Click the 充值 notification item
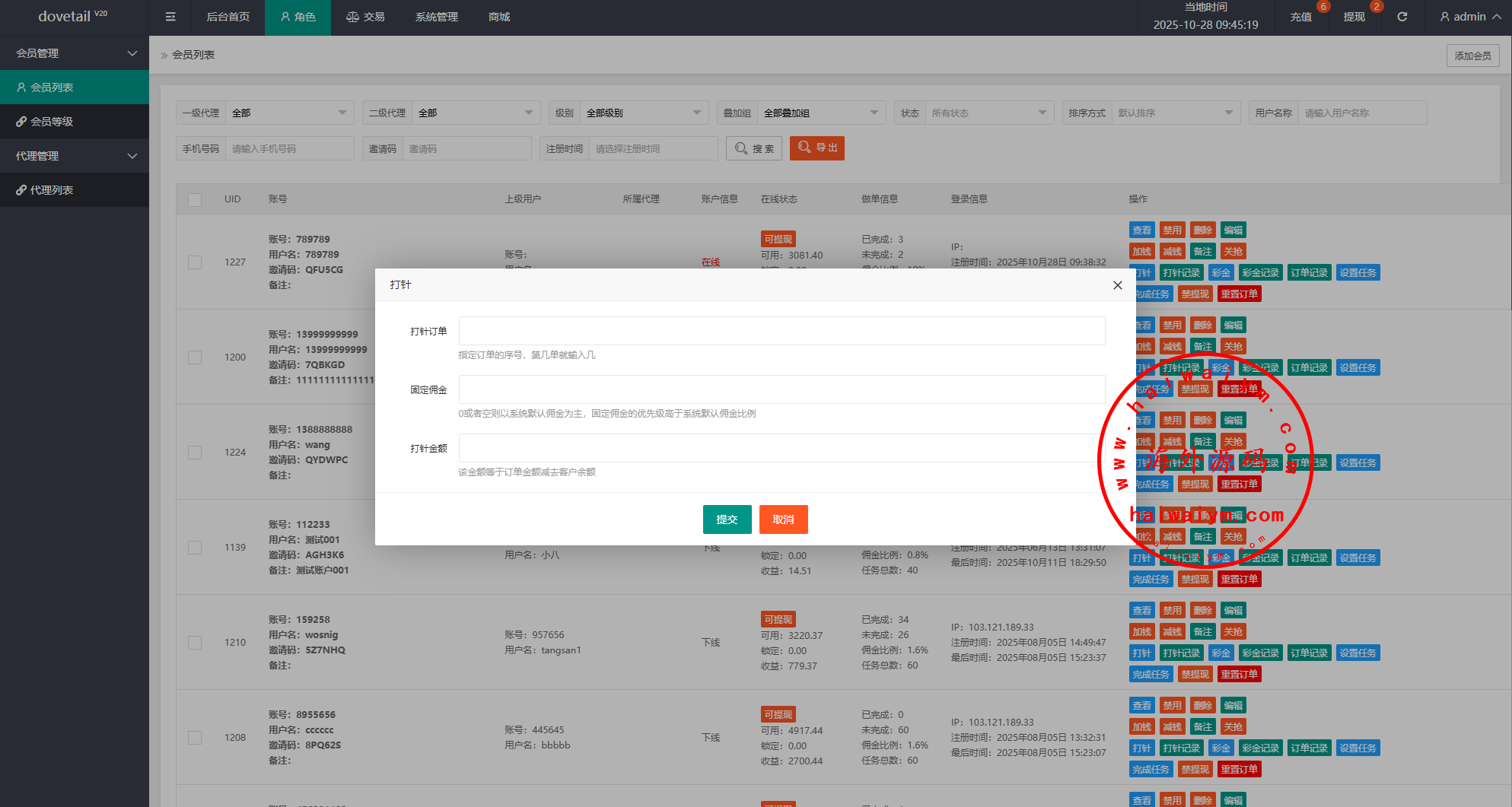1512x807 pixels. pos(1301,17)
